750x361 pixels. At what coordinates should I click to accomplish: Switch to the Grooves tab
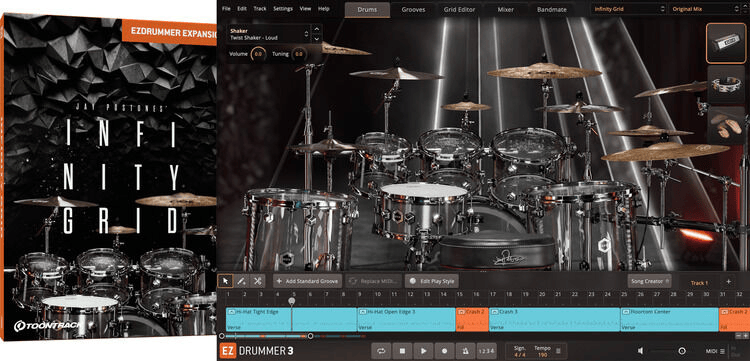pos(413,10)
